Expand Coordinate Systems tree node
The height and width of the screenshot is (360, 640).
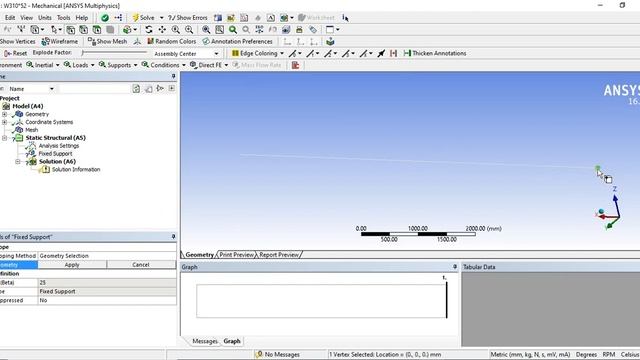pyautogui.click(x=4, y=122)
